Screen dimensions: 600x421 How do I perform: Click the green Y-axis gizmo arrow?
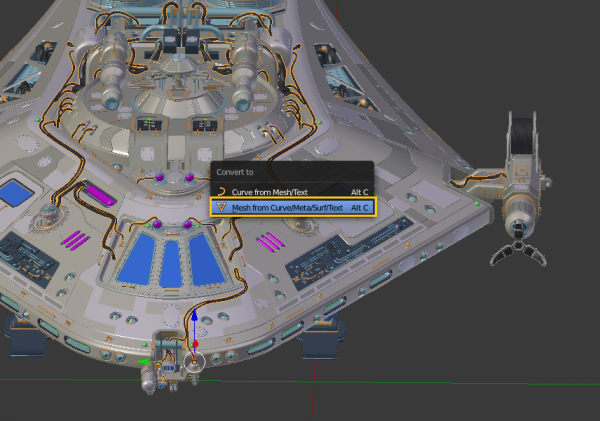coord(143,362)
